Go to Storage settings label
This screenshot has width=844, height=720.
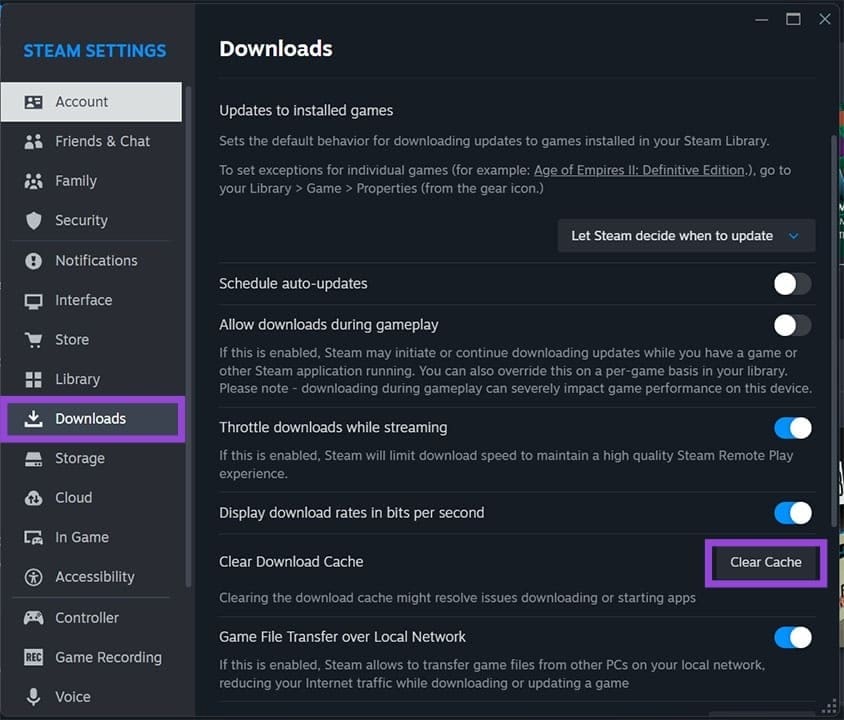tap(80, 458)
